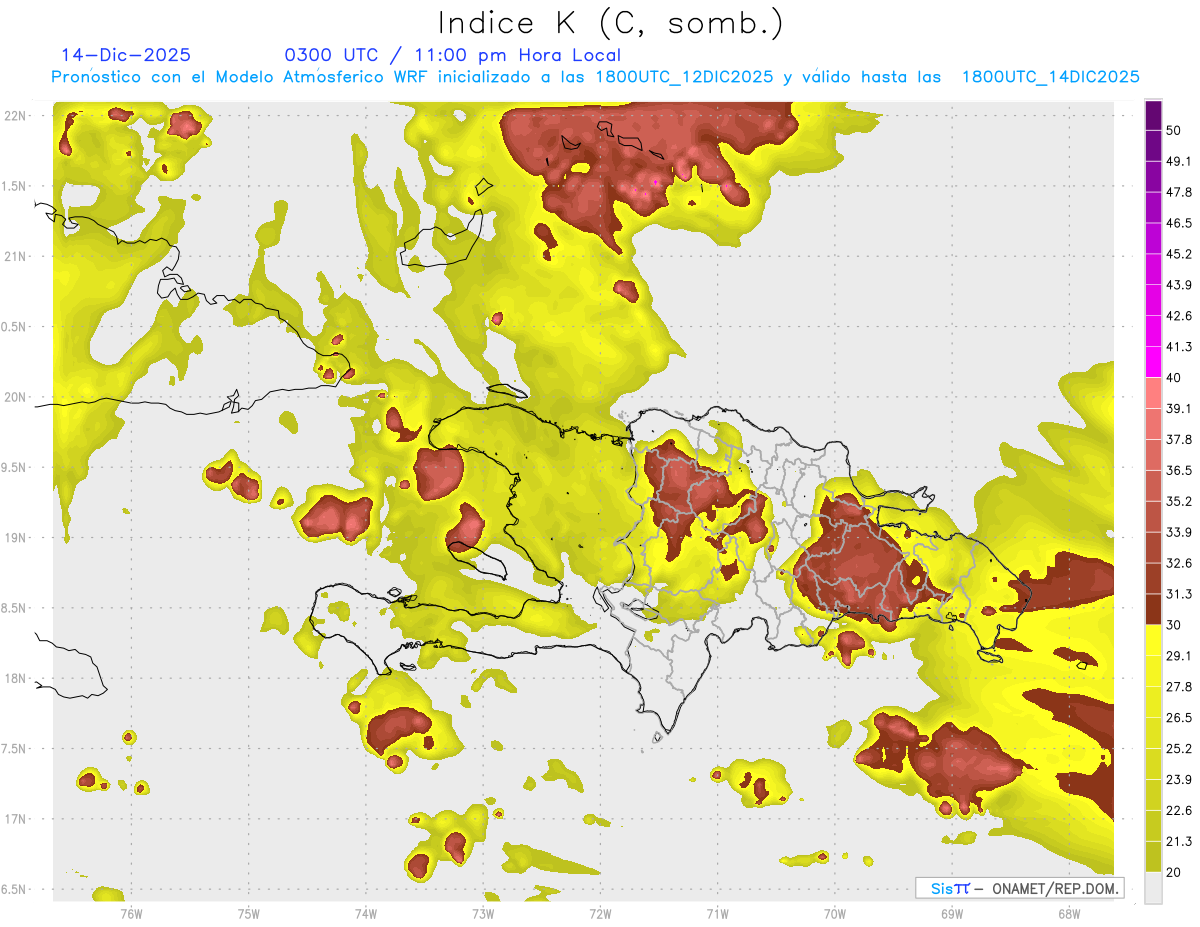Image resolution: width=1200 pixels, height=927 pixels.
Task: Click the colorbar value "45.2"
Action: (x=1179, y=254)
